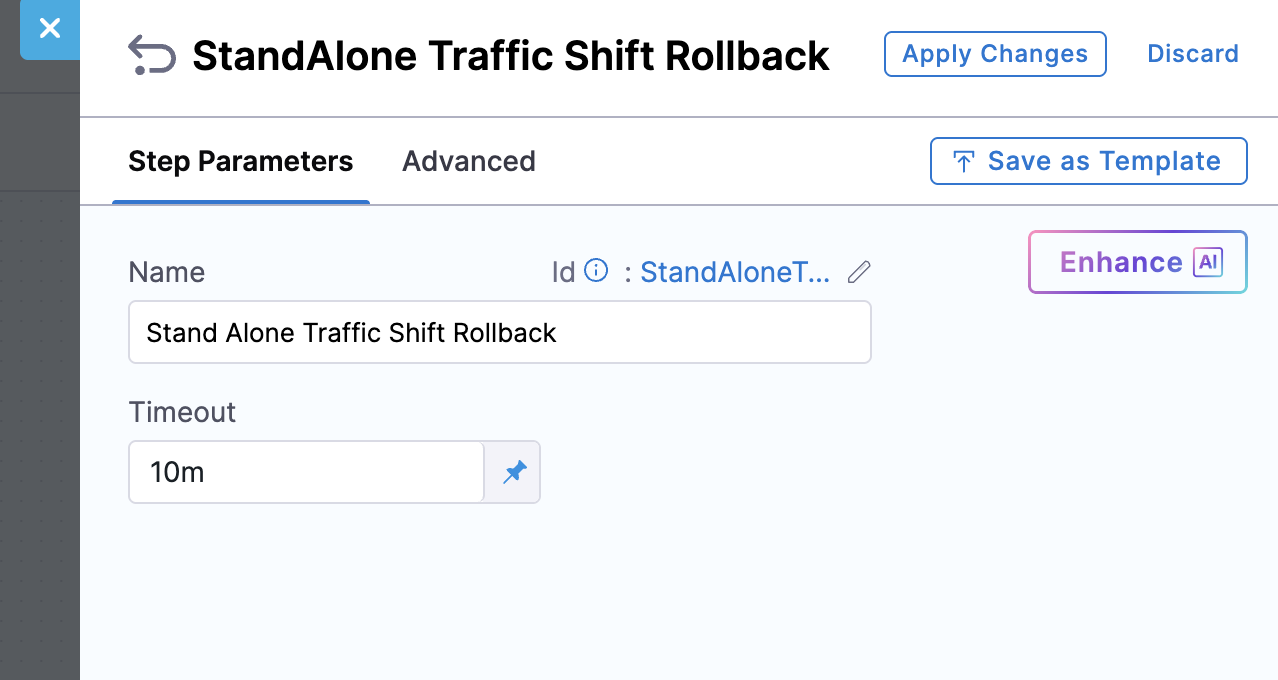
Task: Click the pencil icon to edit Id
Action: point(859,272)
